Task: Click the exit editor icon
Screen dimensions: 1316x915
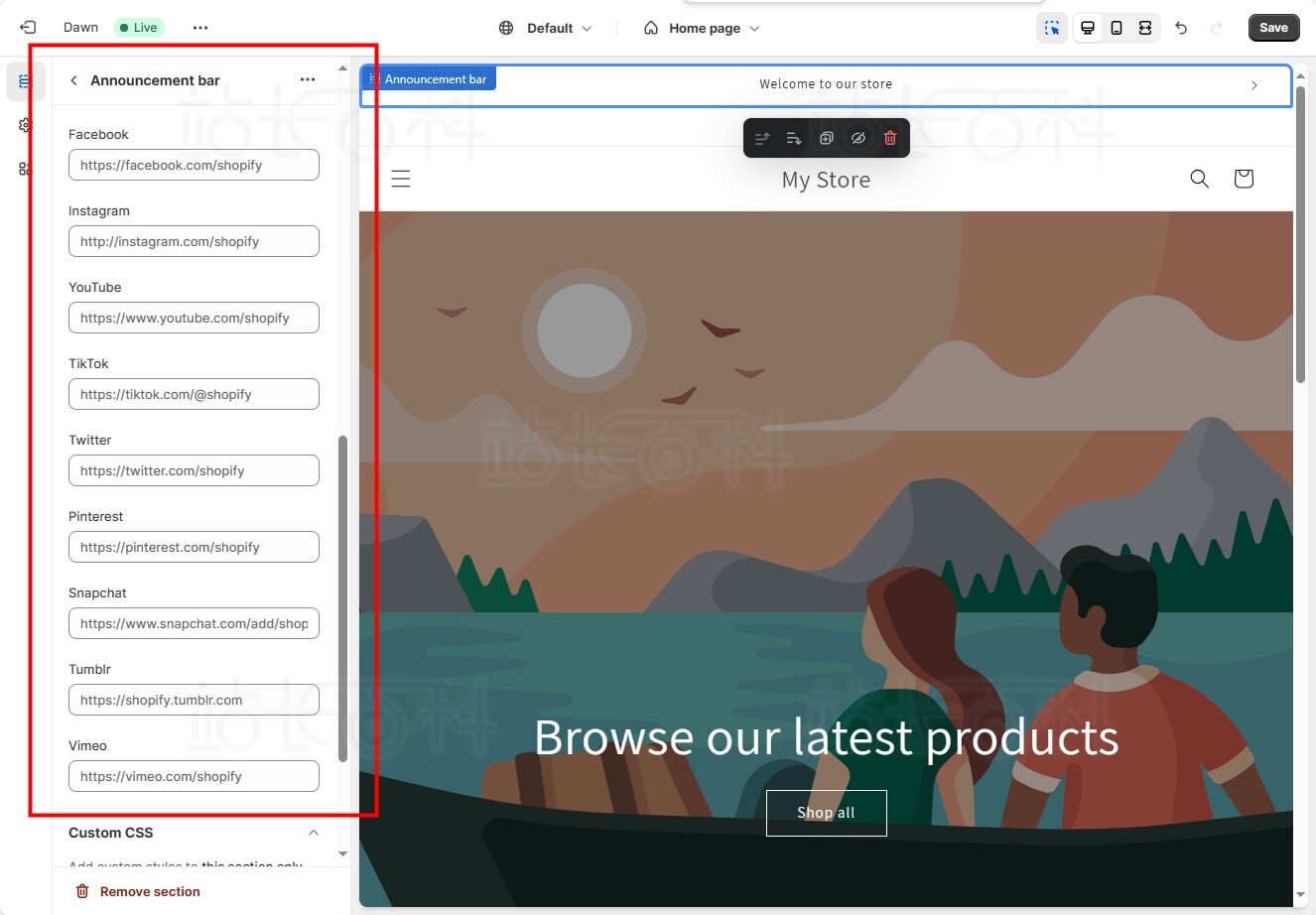Action: coord(28,28)
